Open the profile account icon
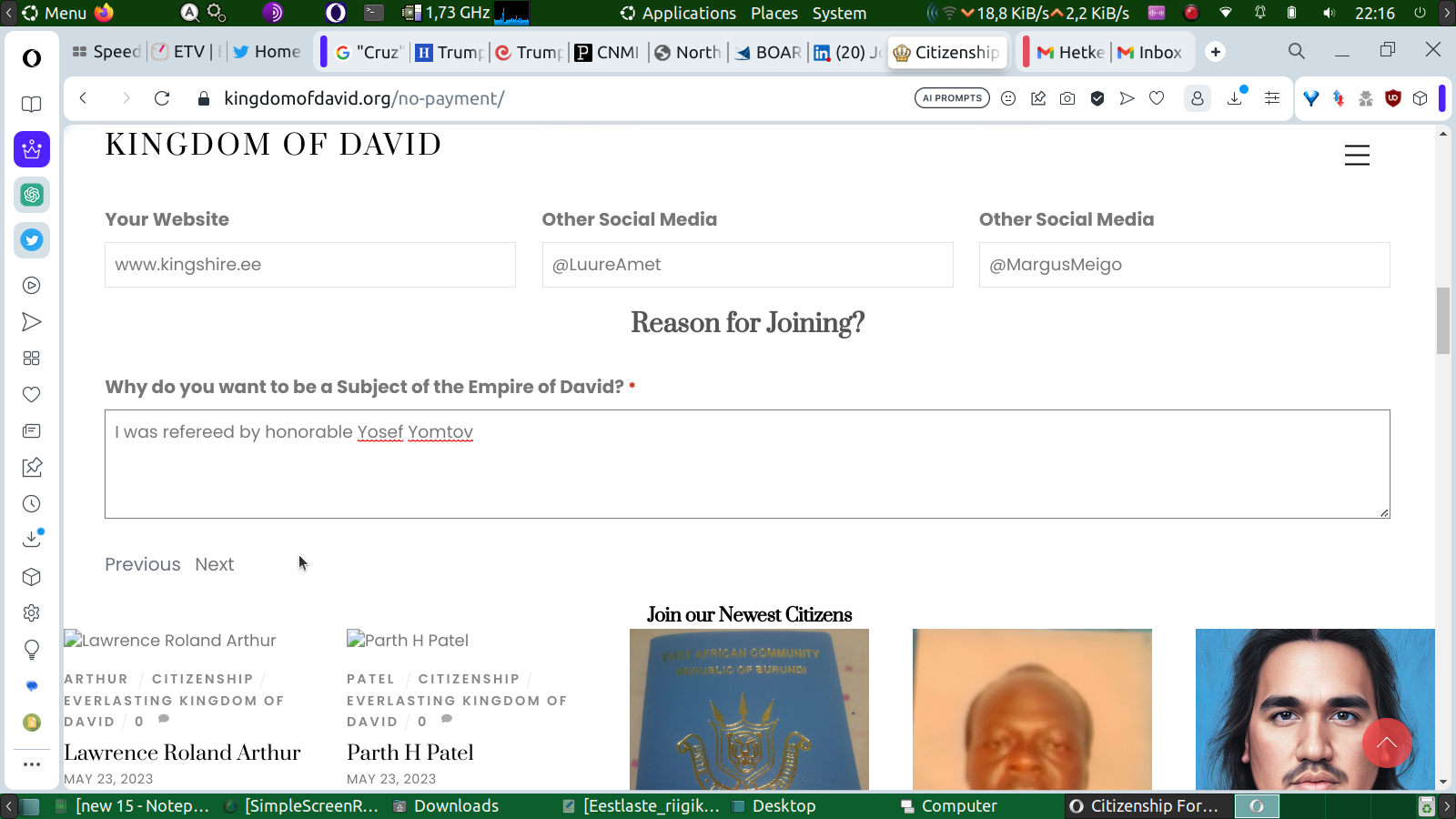Image resolution: width=1456 pixels, height=819 pixels. pyautogui.click(x=1198, y=98)
